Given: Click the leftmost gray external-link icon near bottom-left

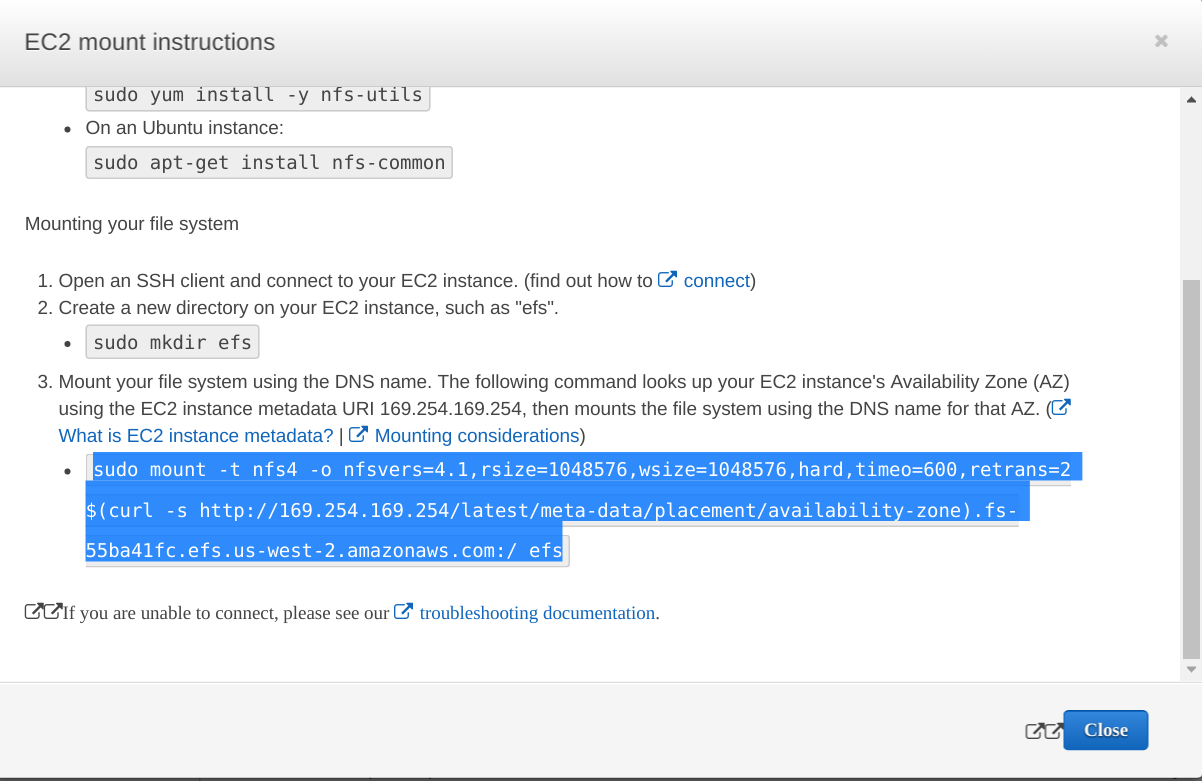Looking at the screenshot, I should pyautogui.click(x=33, y=610).
